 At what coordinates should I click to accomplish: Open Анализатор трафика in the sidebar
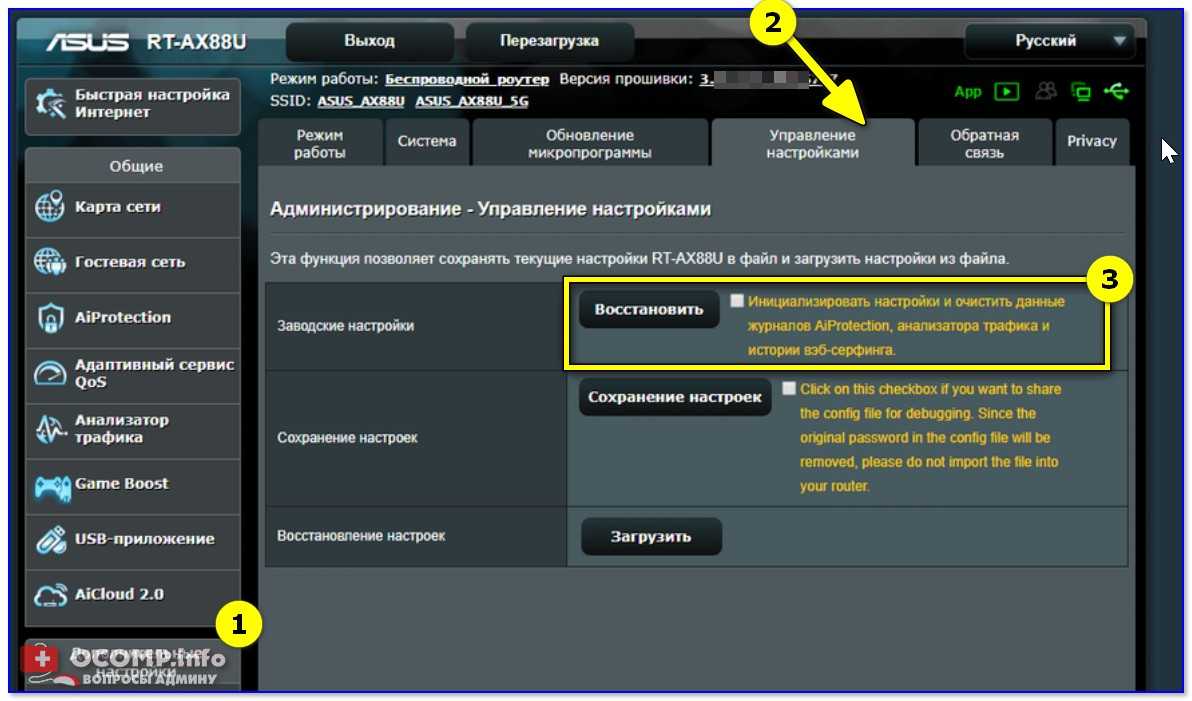[133, 429]
